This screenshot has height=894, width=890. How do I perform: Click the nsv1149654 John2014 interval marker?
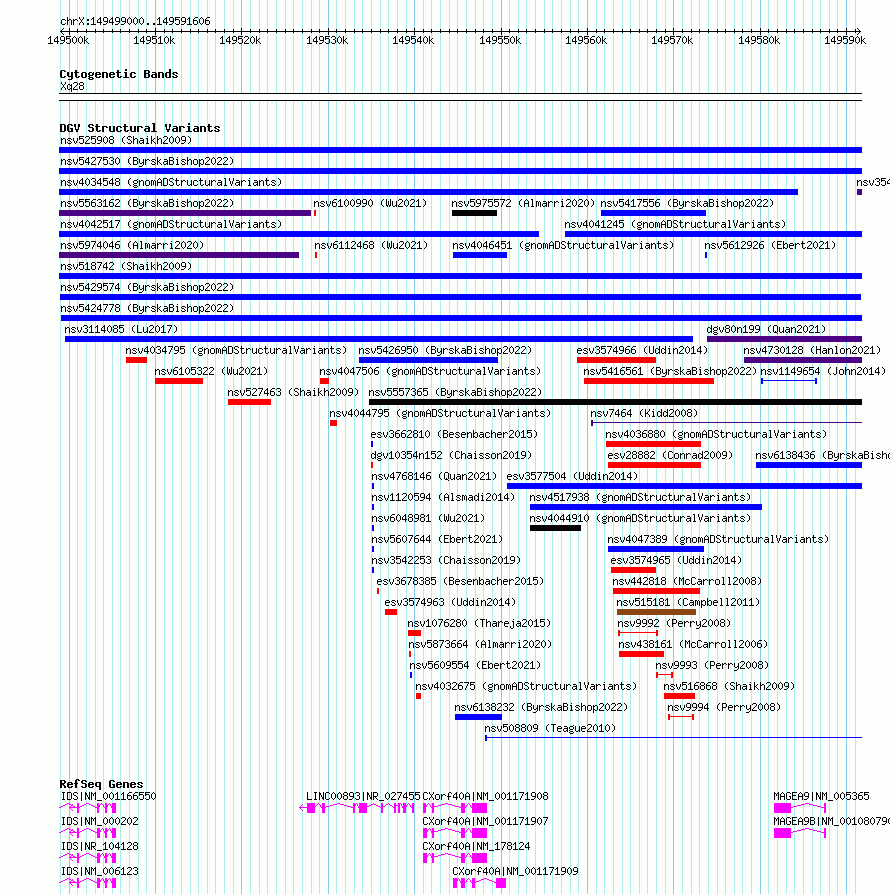pos(789,381)
